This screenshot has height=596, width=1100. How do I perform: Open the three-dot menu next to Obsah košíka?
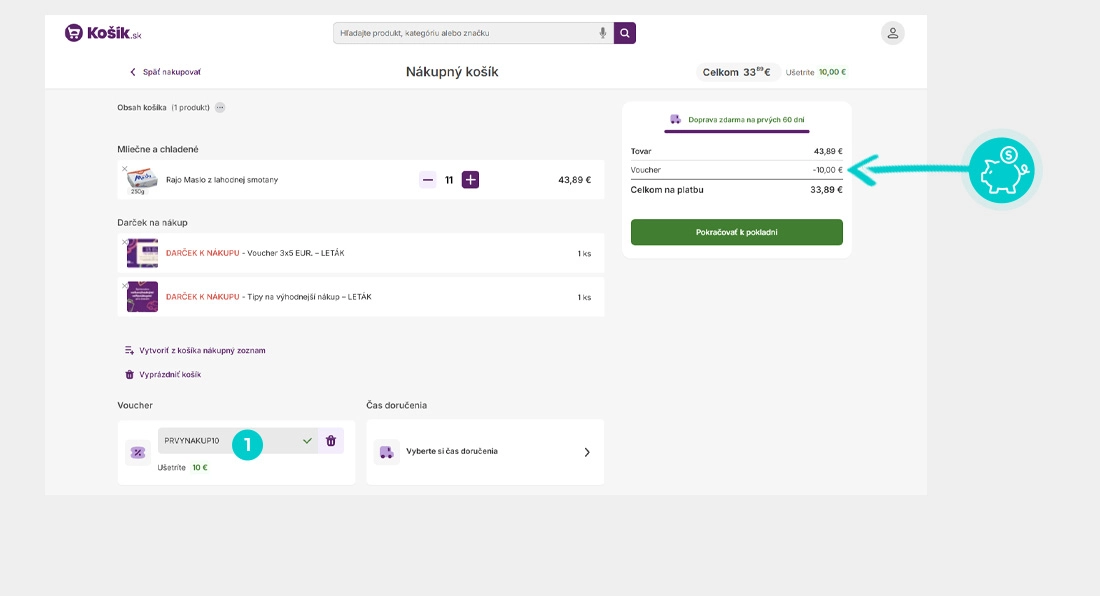[220, 107]
